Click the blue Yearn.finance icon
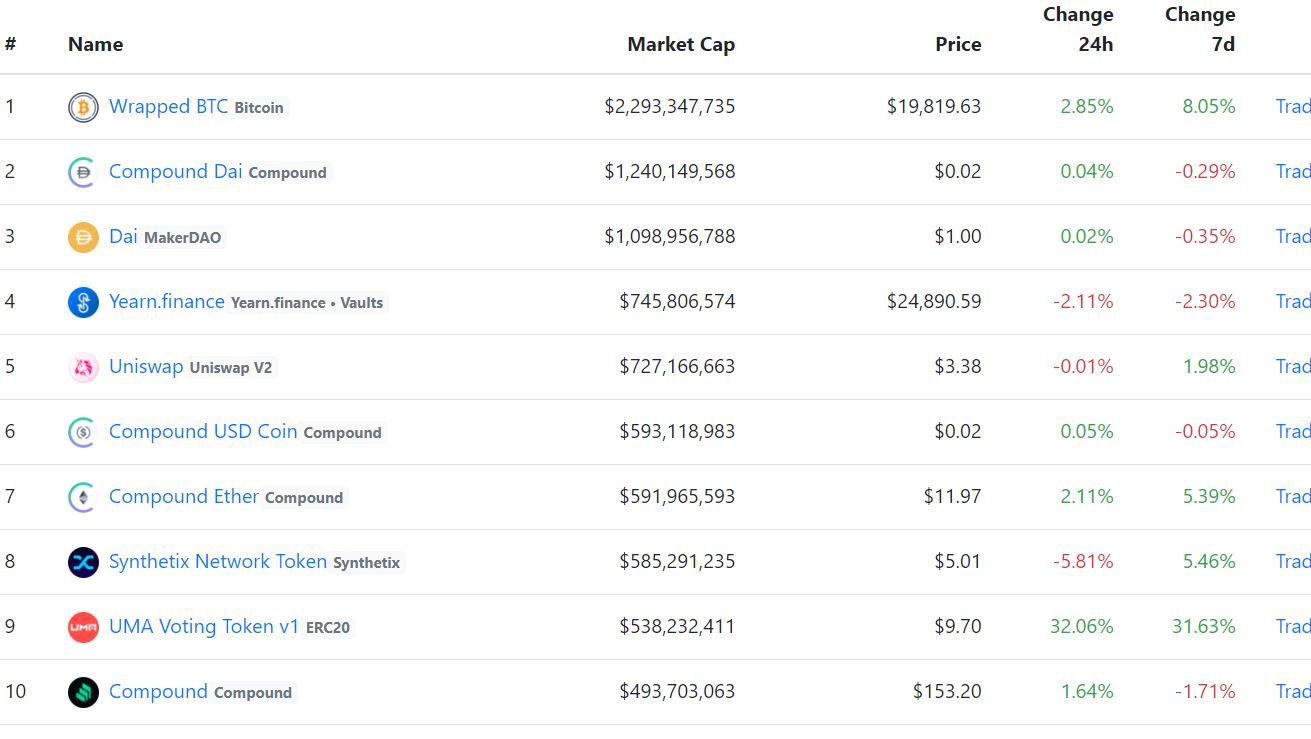Image resolution: width=1311 pixels, height=739 pixels. (x=83, y=302)
